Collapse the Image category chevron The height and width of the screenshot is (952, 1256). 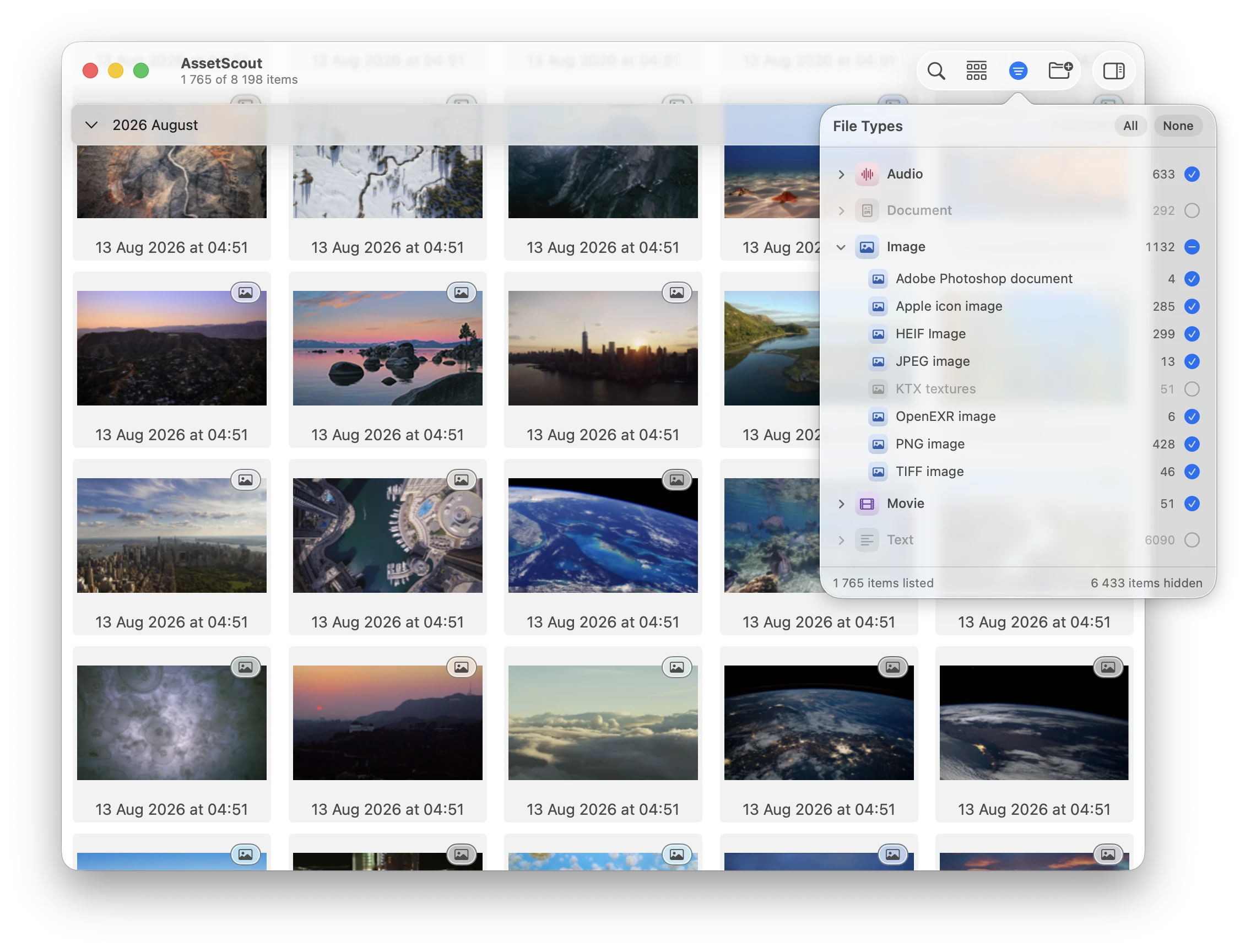841,247
